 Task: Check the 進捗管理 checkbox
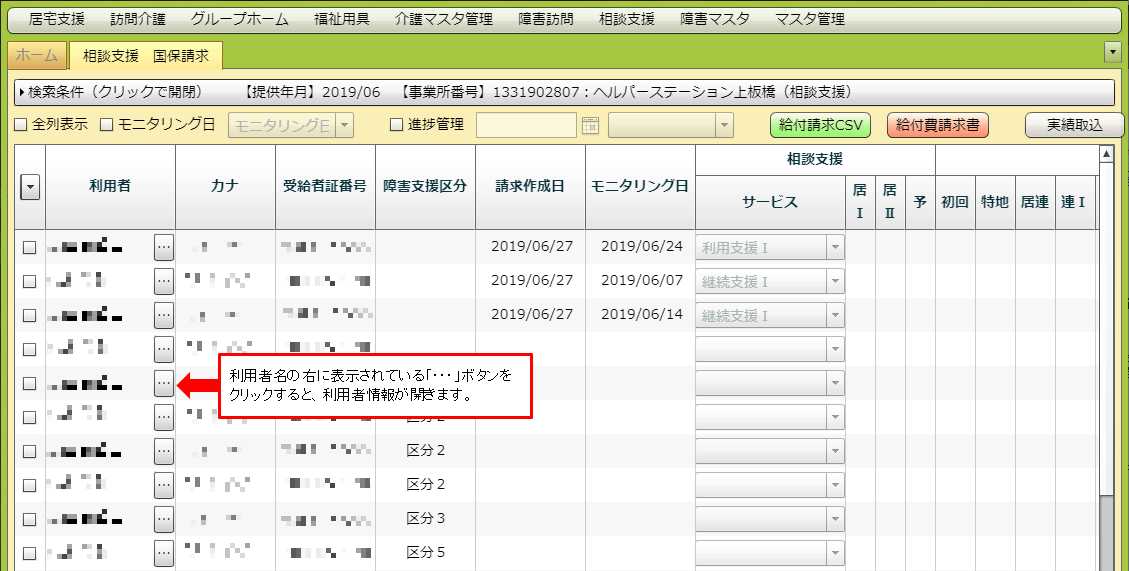396,125
